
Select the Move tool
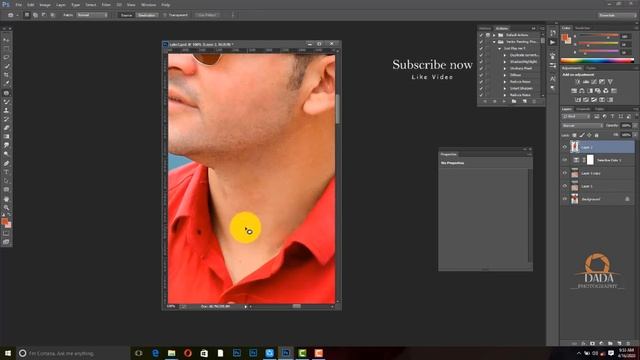6,40
